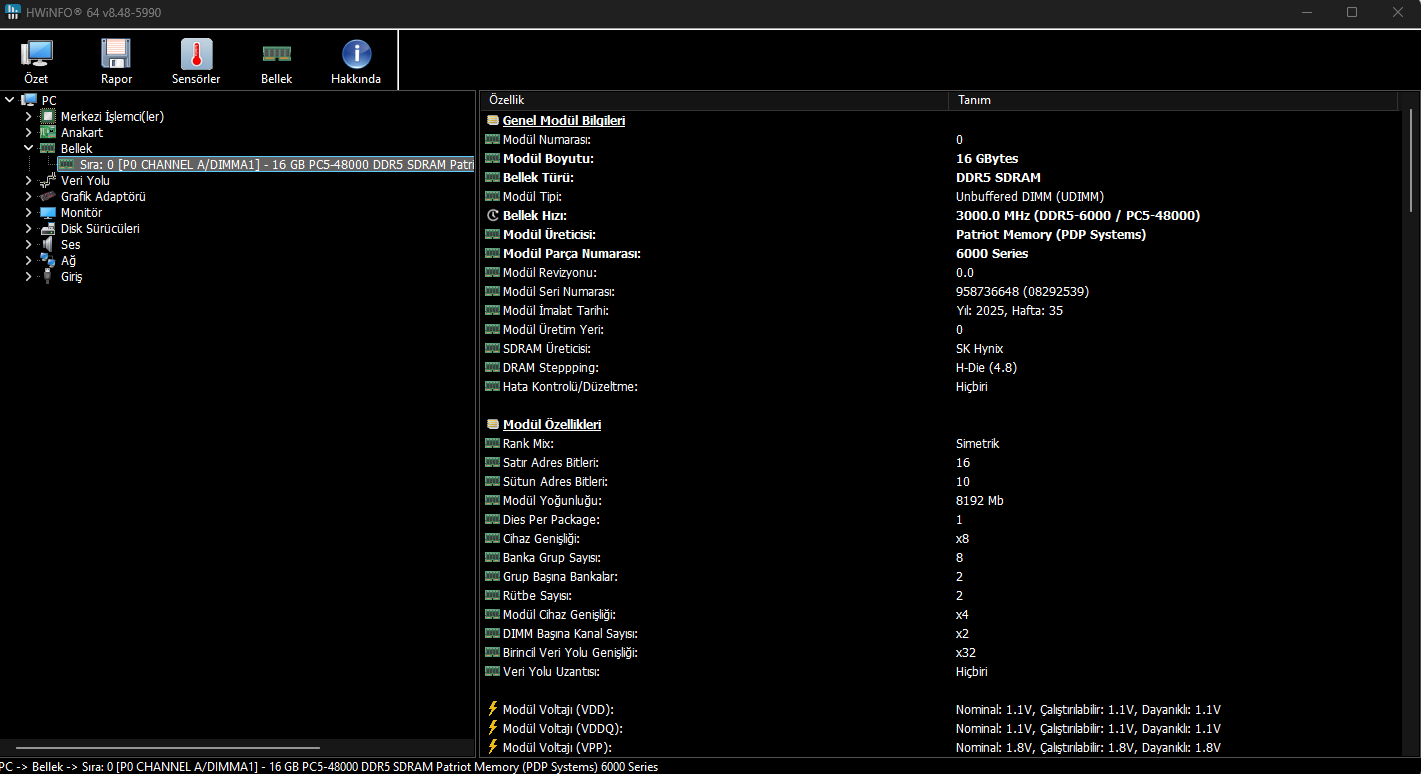The image size is (1421, 774).
Task: Click the Tanım column header
Action: coord(1173,100)
